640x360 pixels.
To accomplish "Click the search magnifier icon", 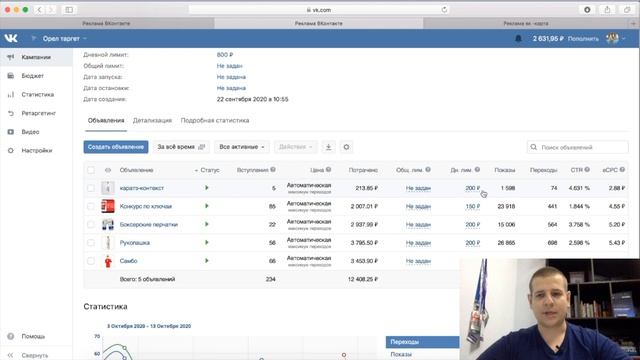I will (x=533, y=147).
